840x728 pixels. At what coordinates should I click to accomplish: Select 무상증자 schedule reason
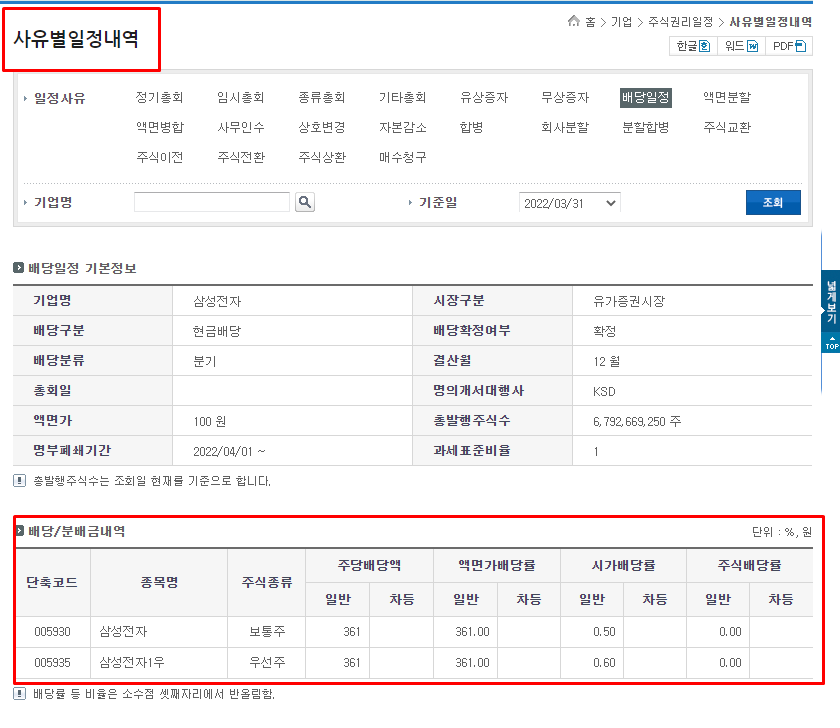pyautogui.click(x=565, y=97)
